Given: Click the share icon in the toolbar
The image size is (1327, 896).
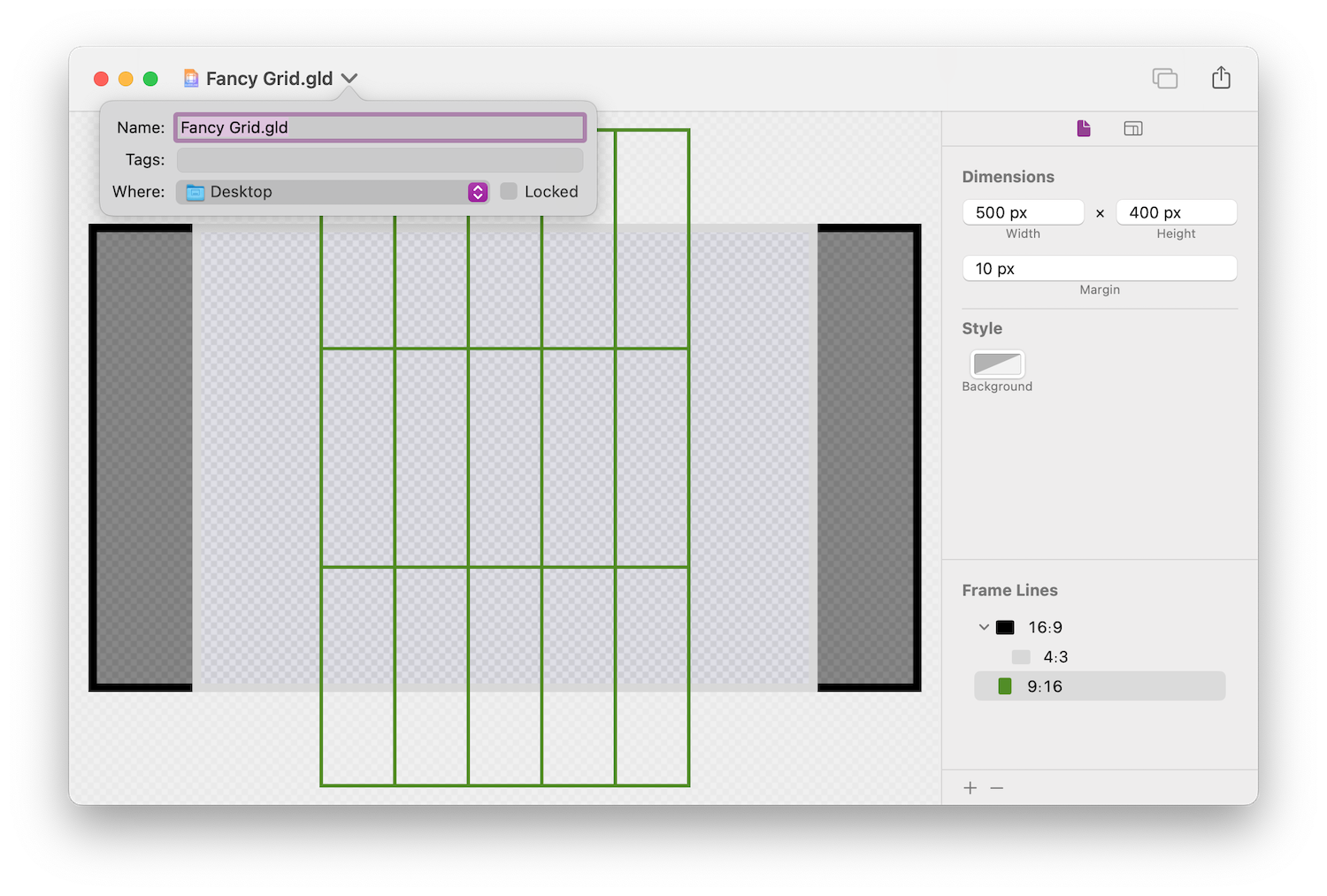Looking at the screenshot, I should (x=1221, y=78).
